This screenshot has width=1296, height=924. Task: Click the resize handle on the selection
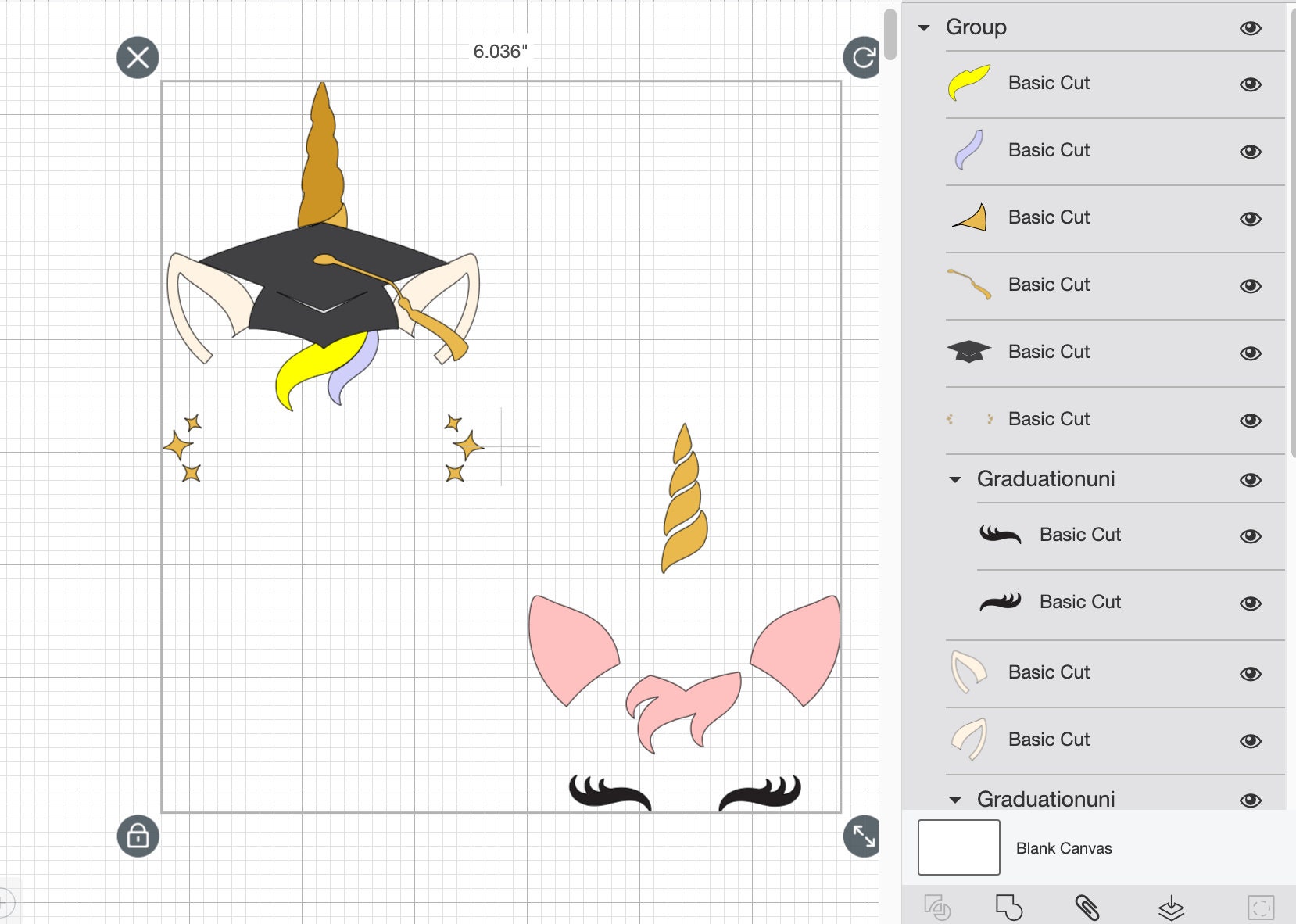862,836
